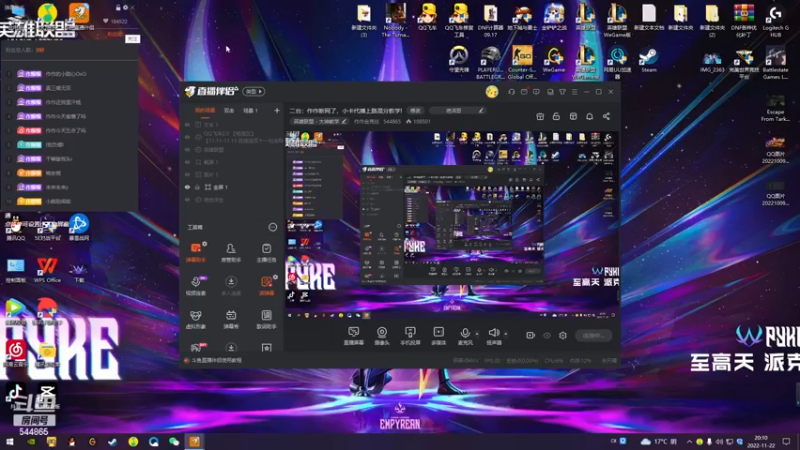Click the live preview canvas
The image size is (800, 450).
click(x=452, y=225)
